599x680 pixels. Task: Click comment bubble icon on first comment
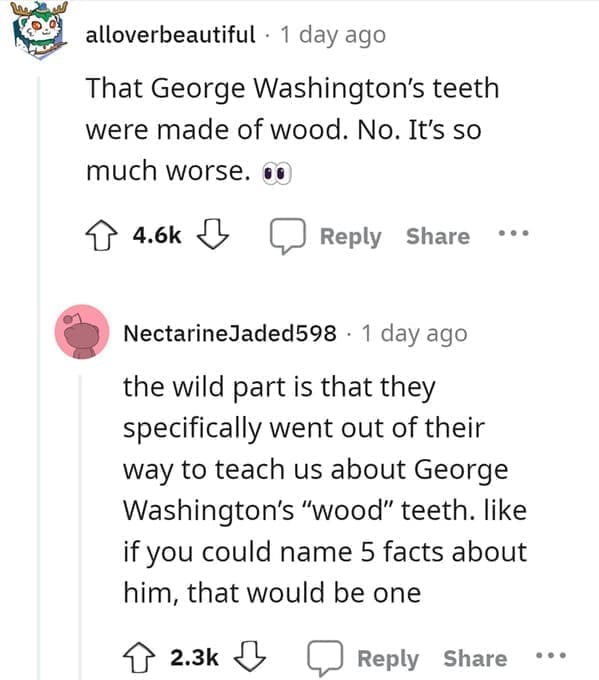[x=288, y=235]
